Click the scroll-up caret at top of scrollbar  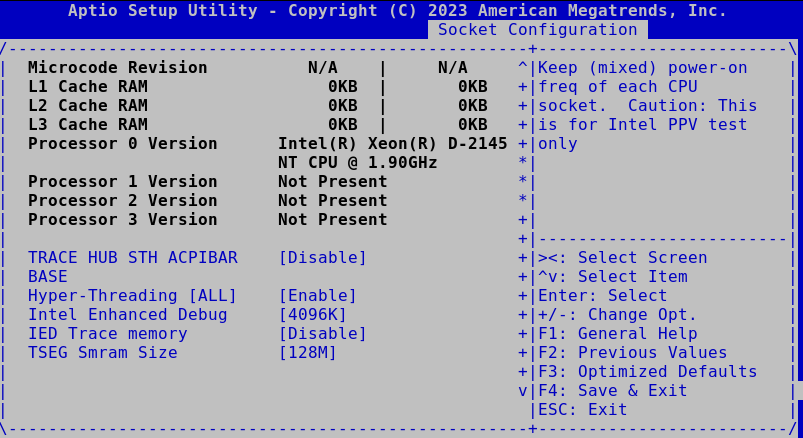click(x=522, y=68)
